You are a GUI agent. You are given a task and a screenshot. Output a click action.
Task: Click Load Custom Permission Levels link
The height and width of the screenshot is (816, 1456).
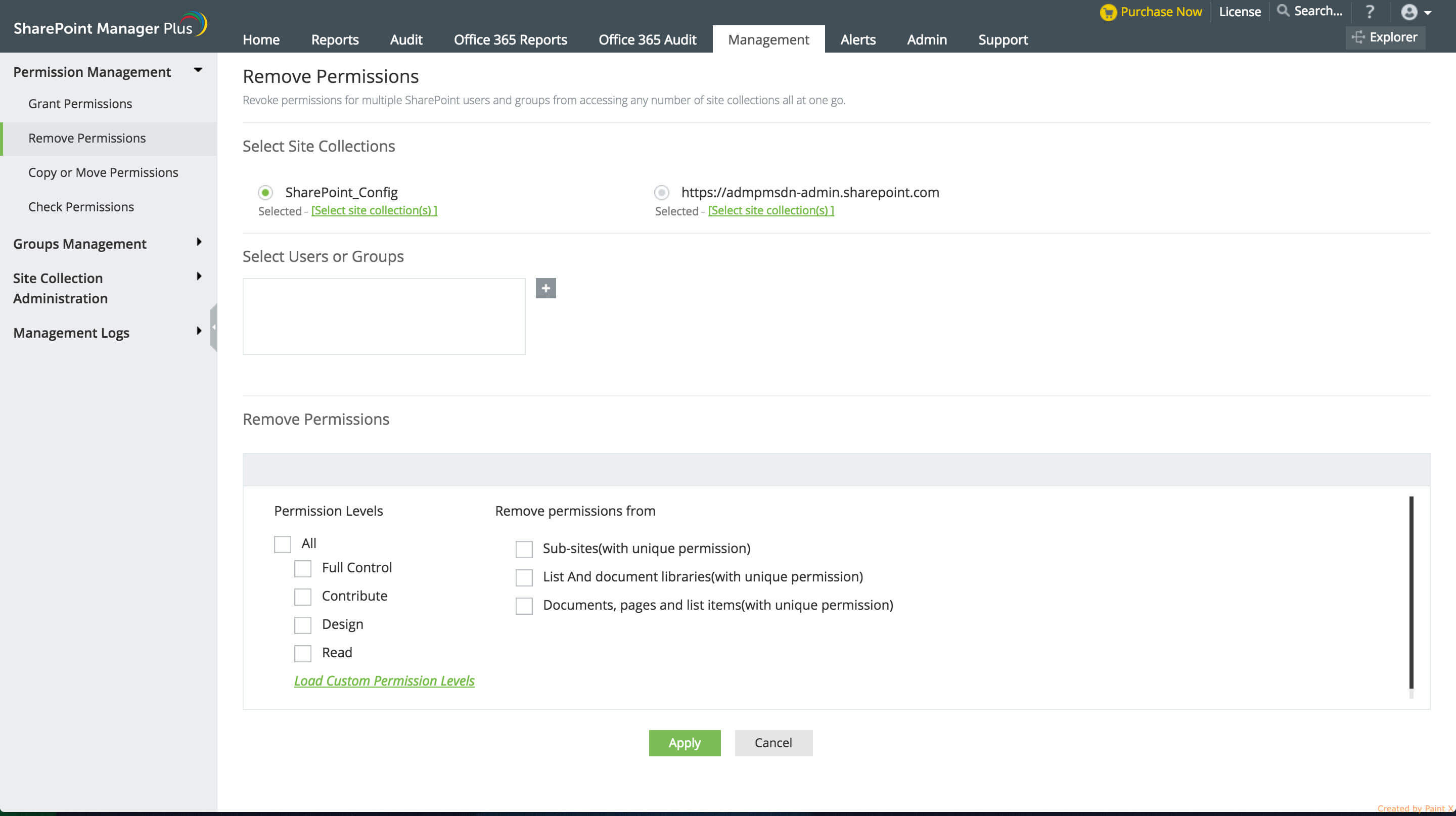coord(384,681)
